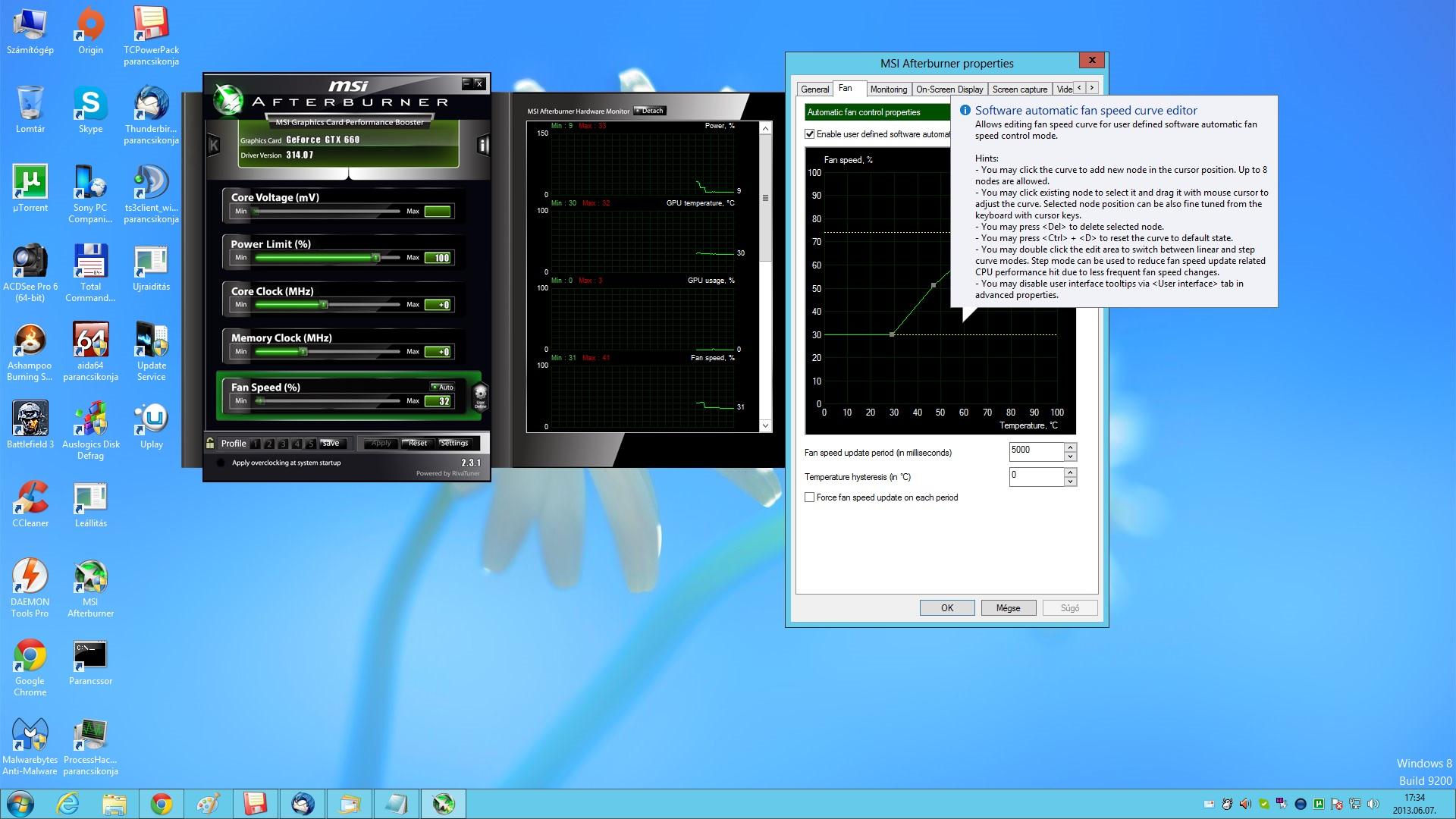1456x819 pixels.
Task: Click the temperature hysteresis input field
Action: pyautogui.click(x=1036, y=477)
